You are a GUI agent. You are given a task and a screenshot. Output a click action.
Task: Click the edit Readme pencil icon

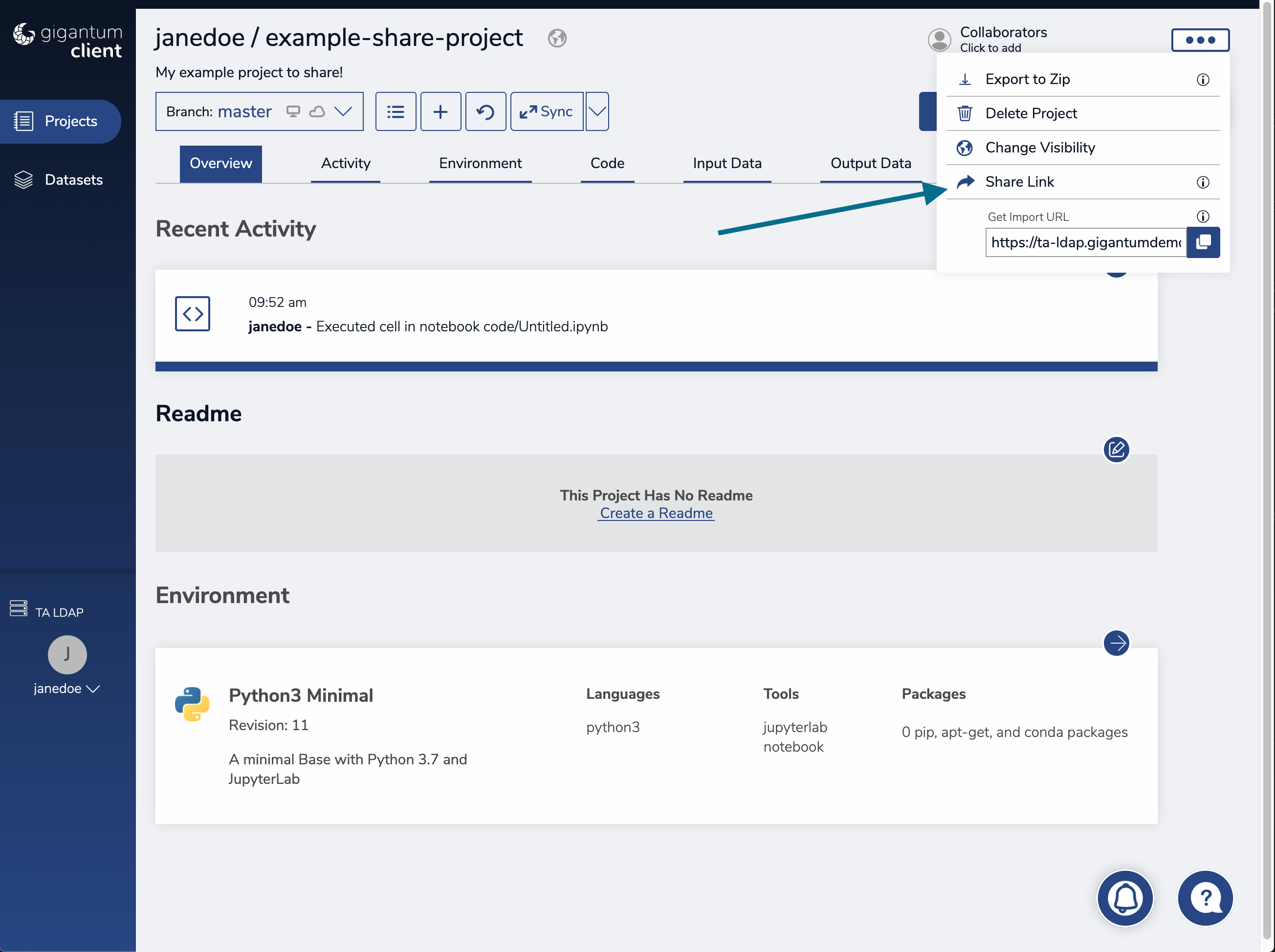point(1116,449)
